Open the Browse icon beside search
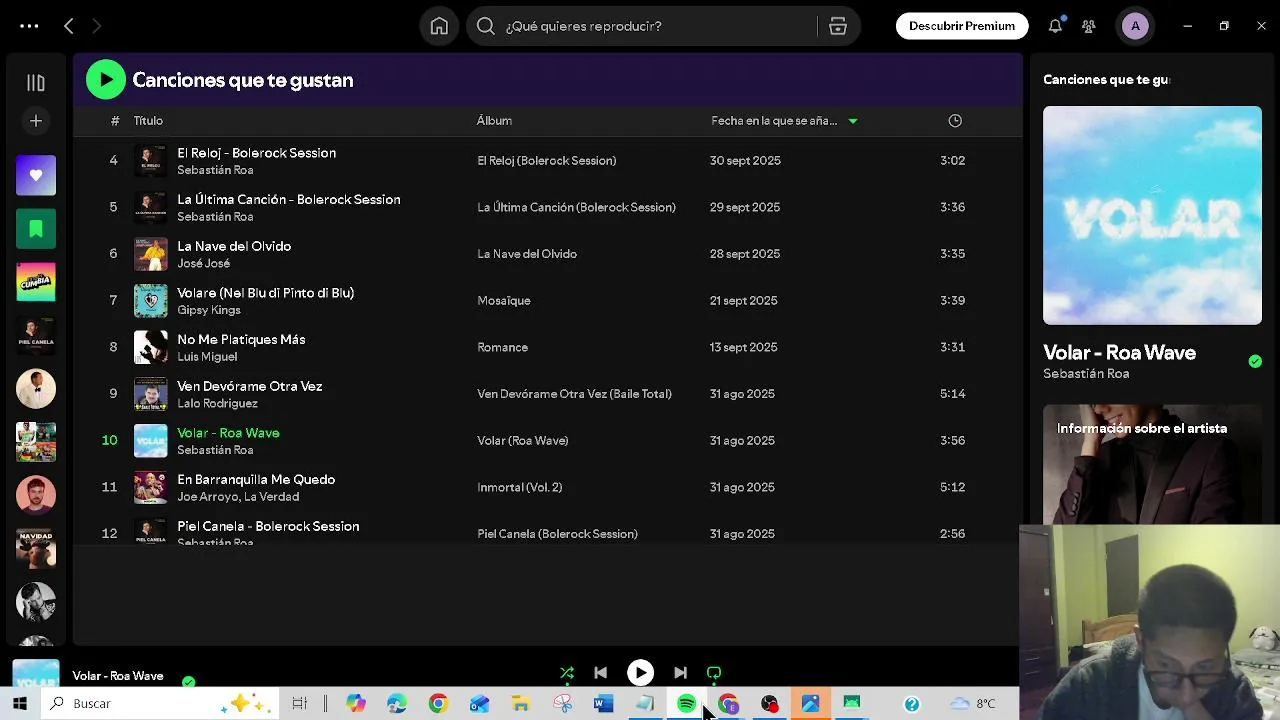The width and height of the screenshot is (1280, 720). click(838, 27)
